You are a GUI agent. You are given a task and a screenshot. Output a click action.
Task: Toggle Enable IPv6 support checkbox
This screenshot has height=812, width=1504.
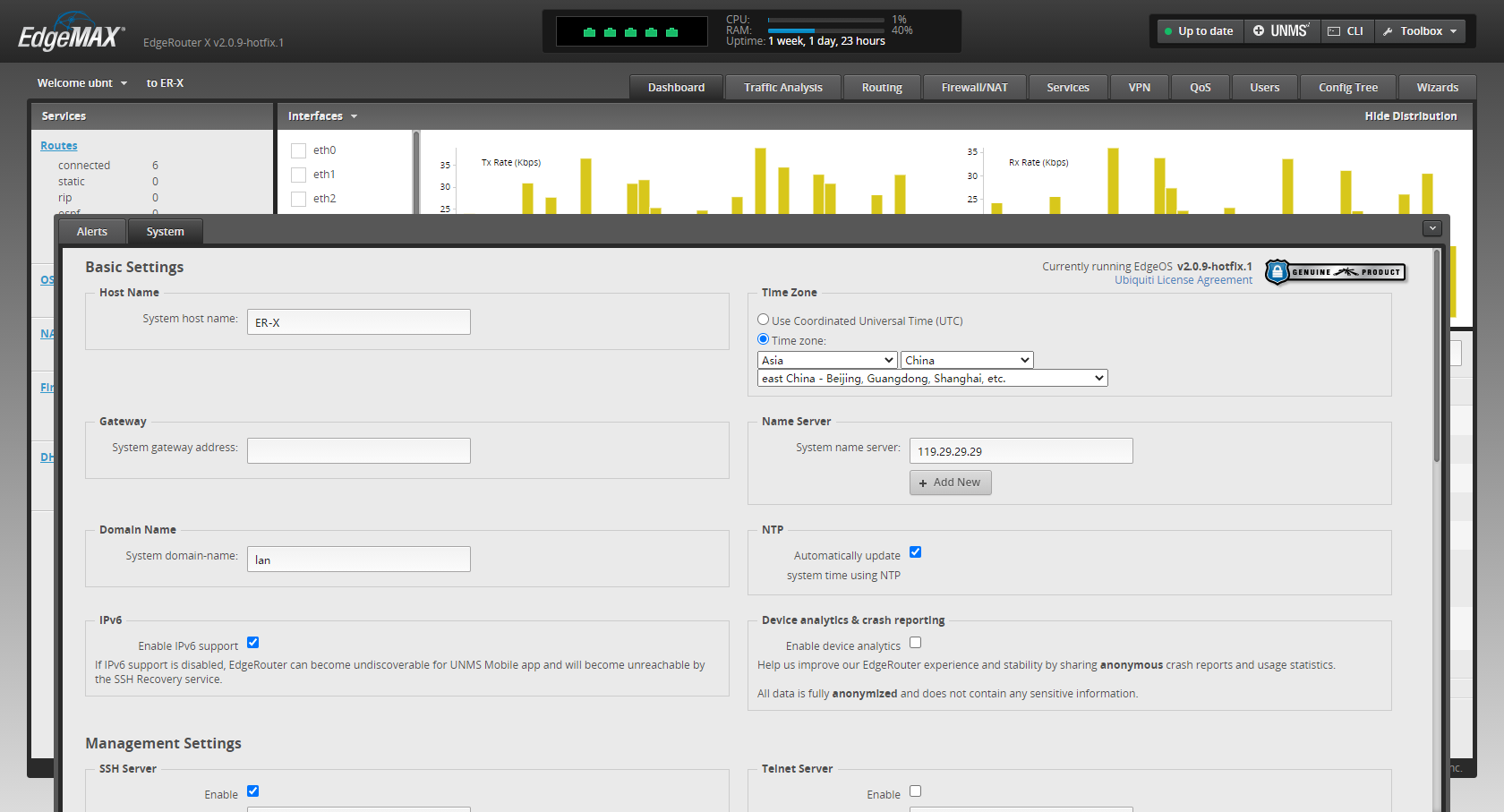click(x=252, y=643)
